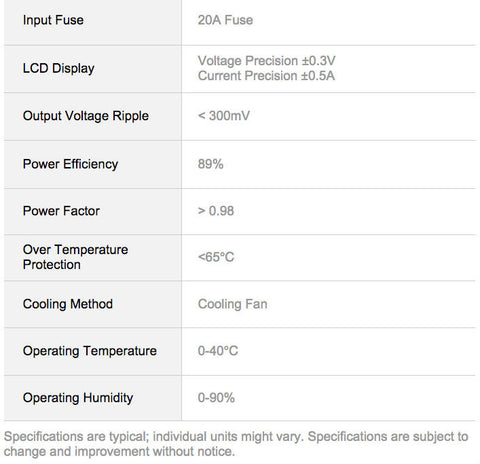Click the Operating Humidity label
Screen dimensions: 480x464
tap(78, 398)
